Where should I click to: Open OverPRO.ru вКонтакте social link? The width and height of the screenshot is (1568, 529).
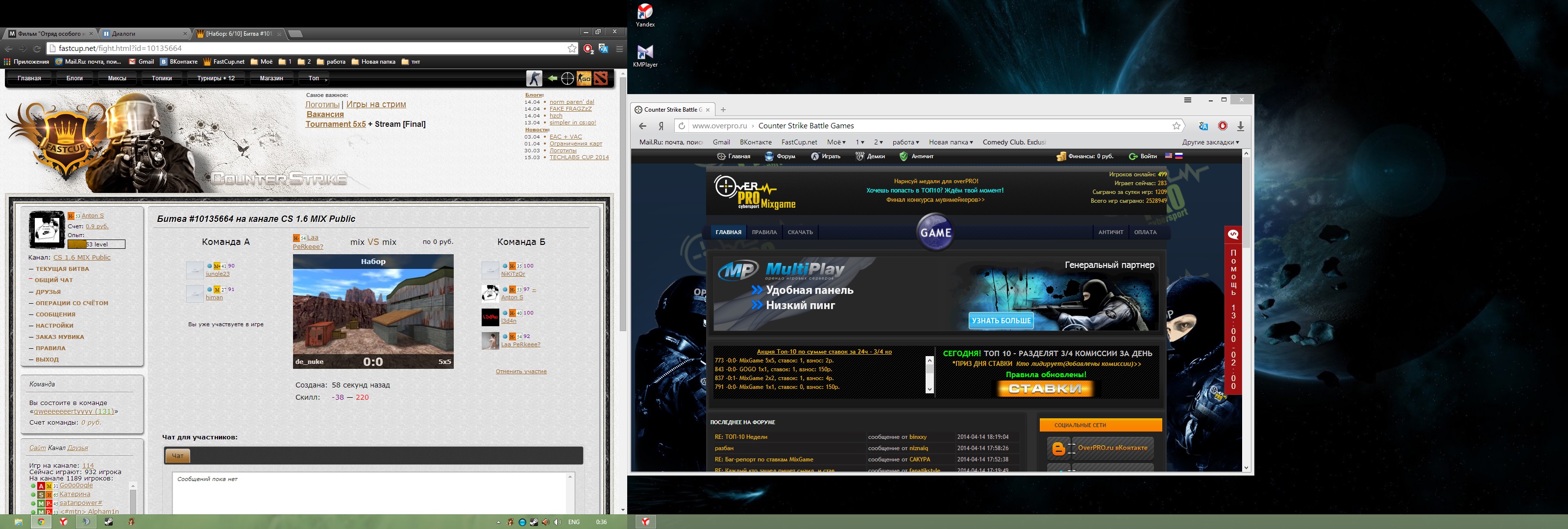point(1100,449)
